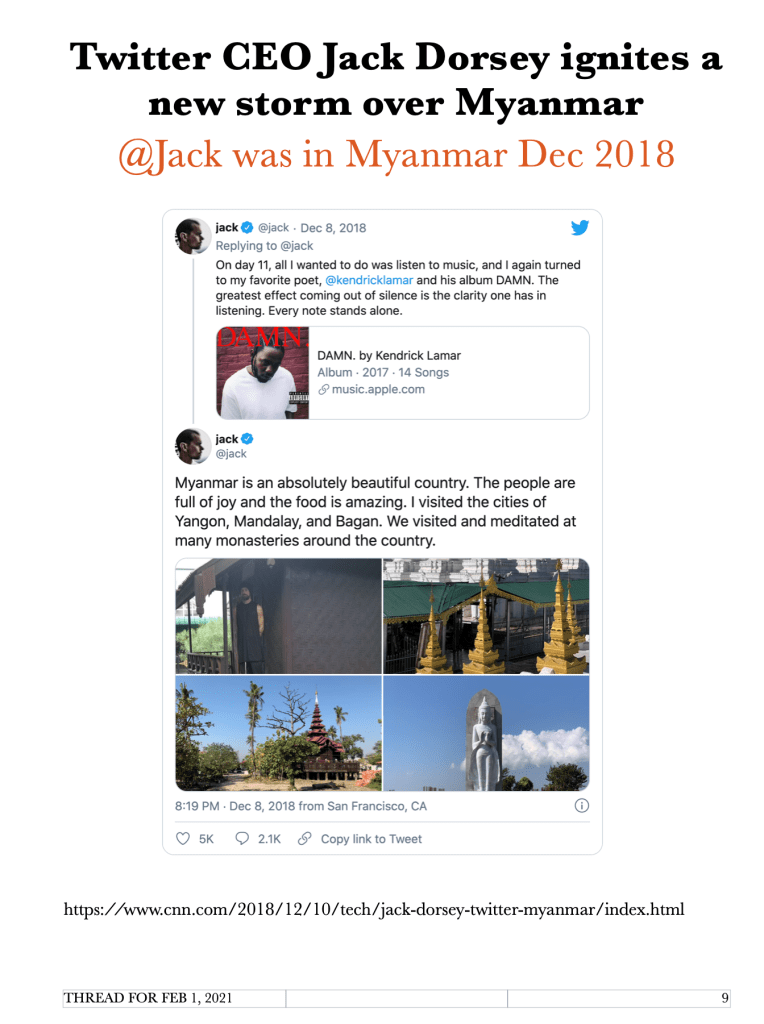Click the @jack handle under main tweet name
764x1024 pixels.
coord(231,453)
